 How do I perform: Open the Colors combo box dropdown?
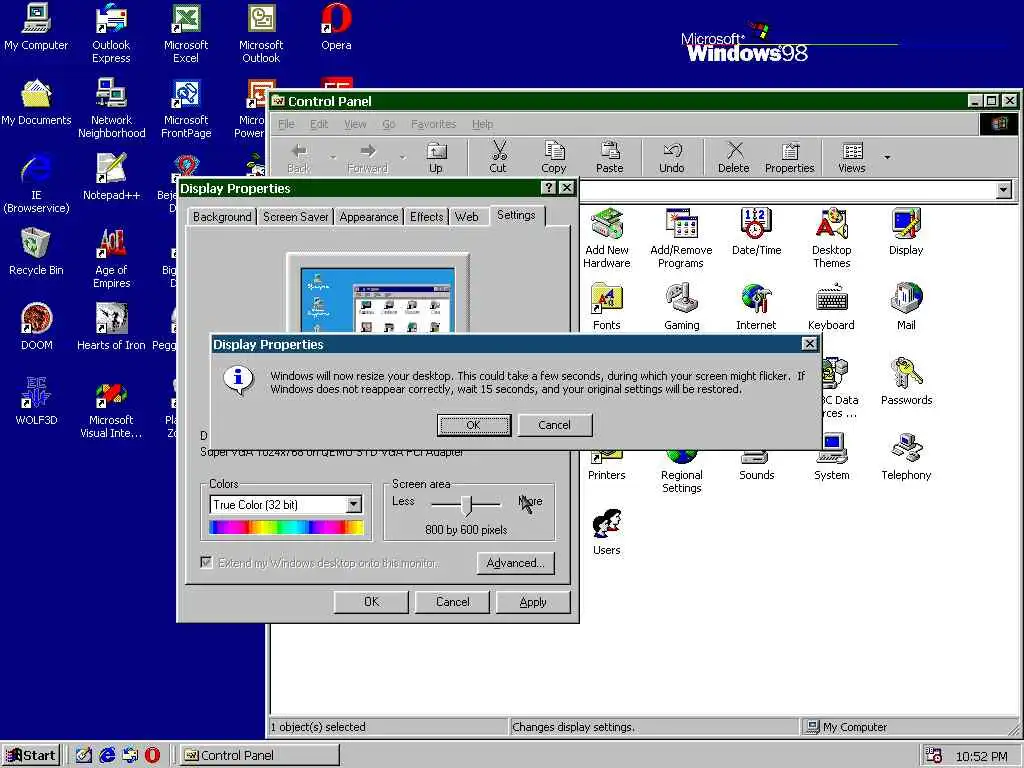pos(353,504)
